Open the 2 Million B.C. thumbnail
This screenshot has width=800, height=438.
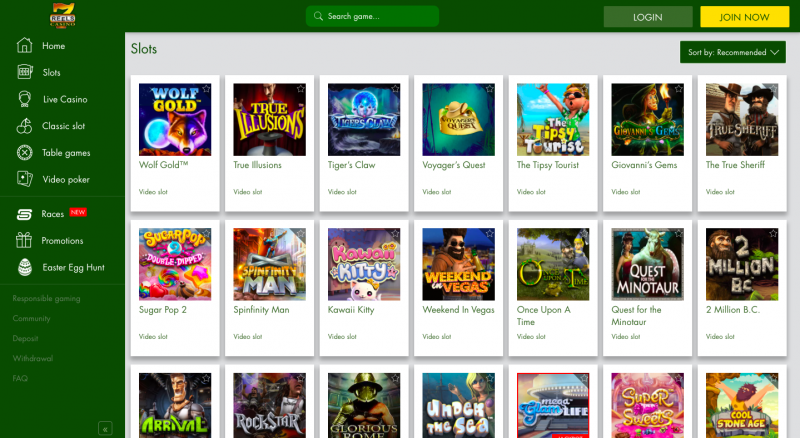pos(742,264)
